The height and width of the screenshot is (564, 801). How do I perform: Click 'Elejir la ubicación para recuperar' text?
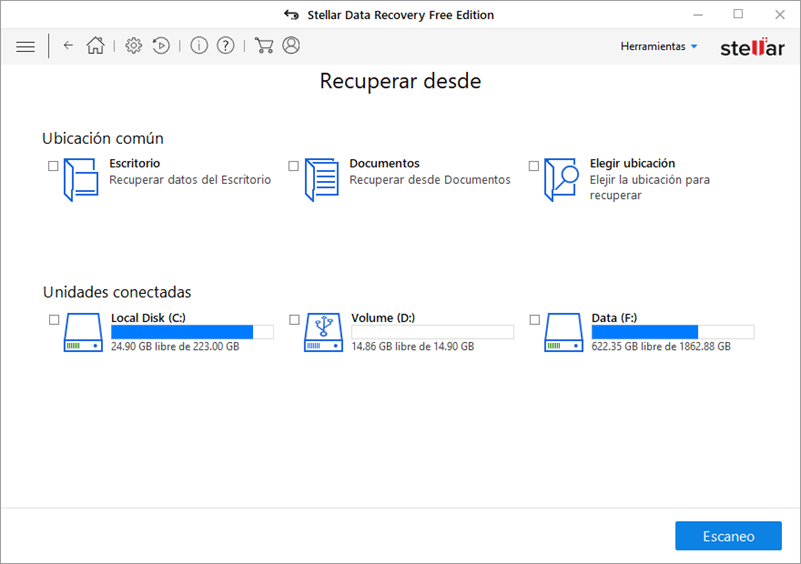click(650, 187)
